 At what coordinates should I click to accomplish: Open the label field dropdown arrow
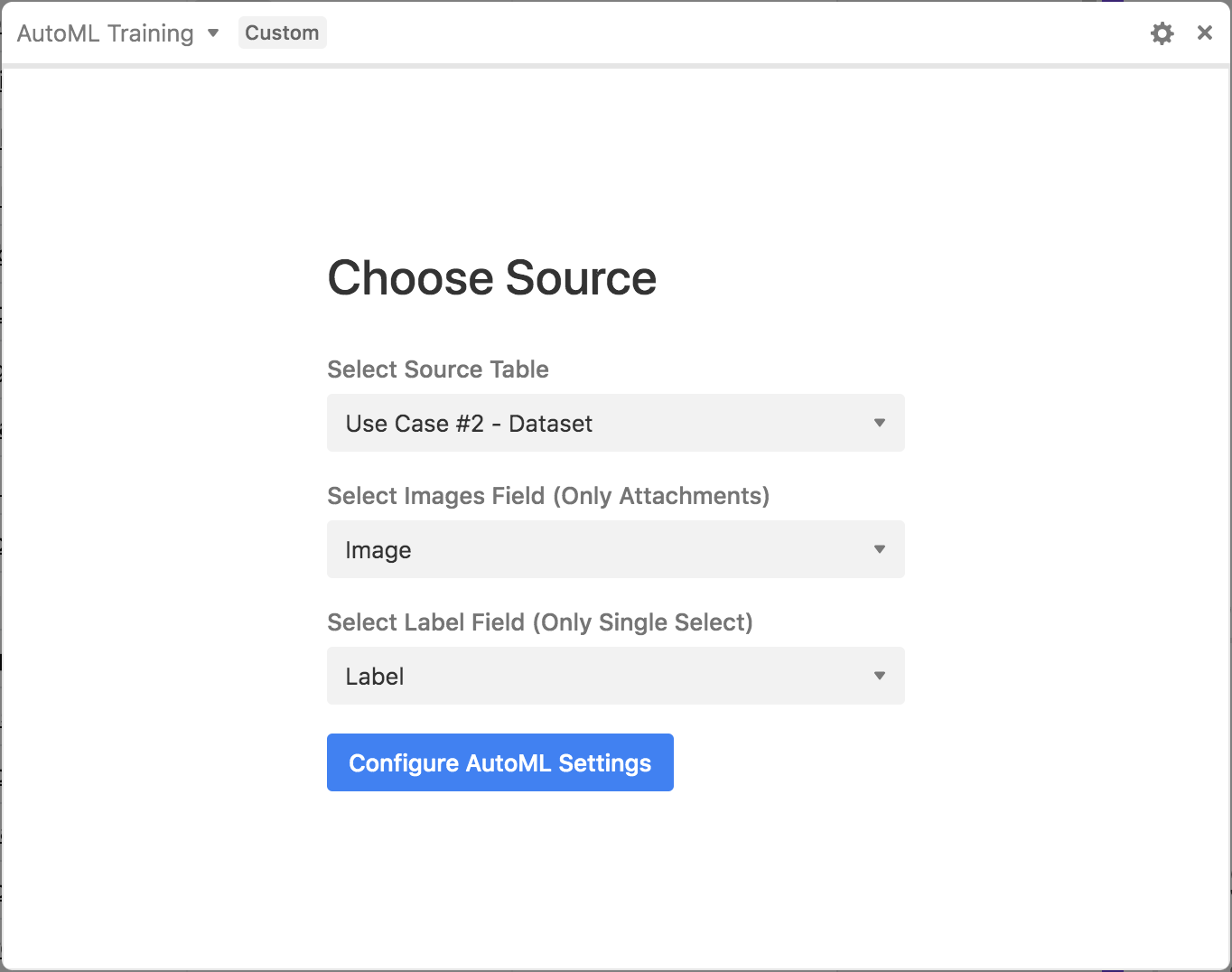879,676
